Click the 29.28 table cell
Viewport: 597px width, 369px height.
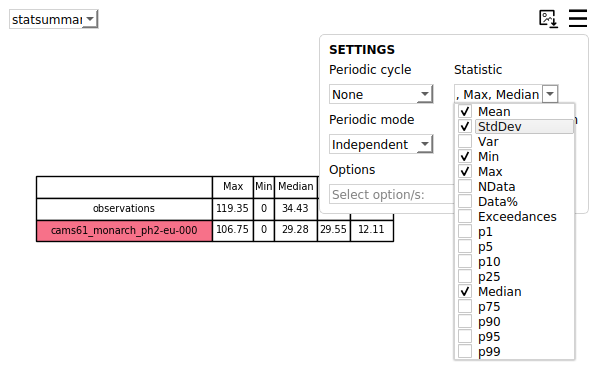[296, 230]
